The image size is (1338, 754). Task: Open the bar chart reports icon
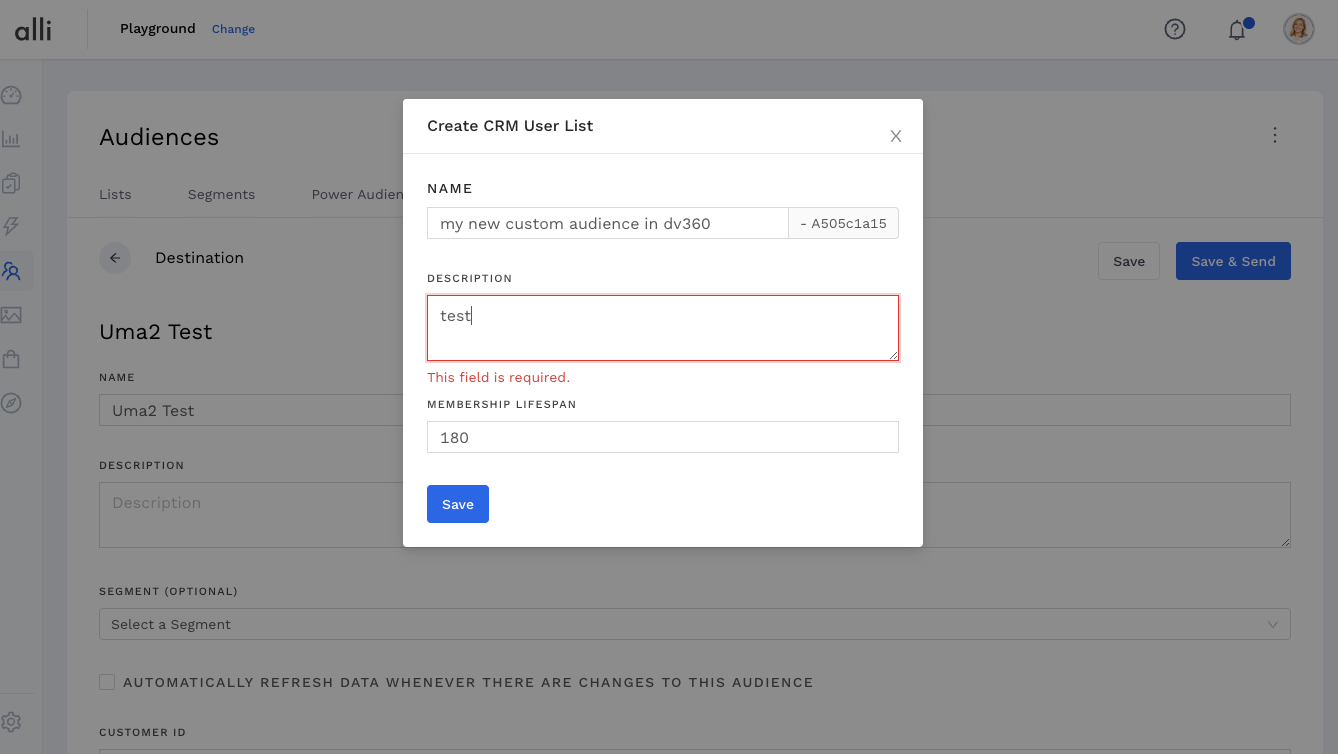click(x=11, y=140)
